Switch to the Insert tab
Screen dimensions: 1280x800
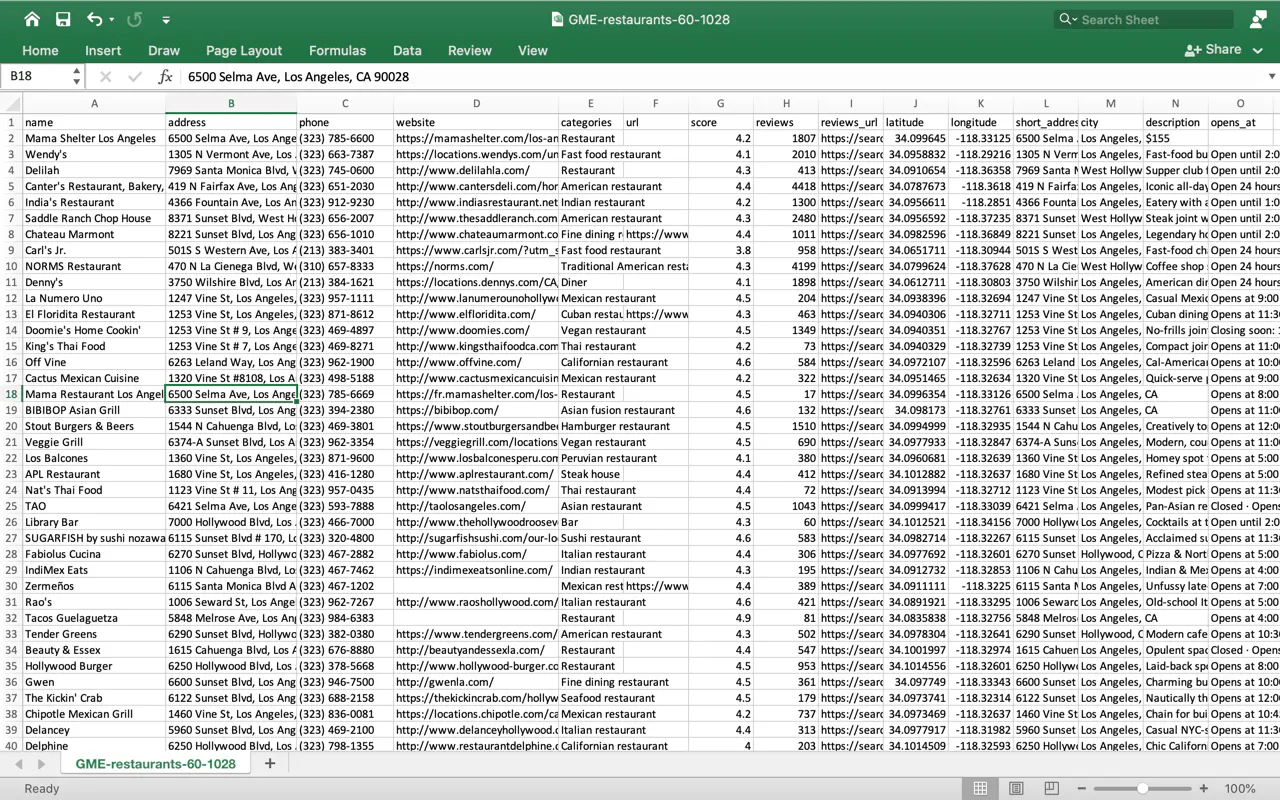click(103, 51)
